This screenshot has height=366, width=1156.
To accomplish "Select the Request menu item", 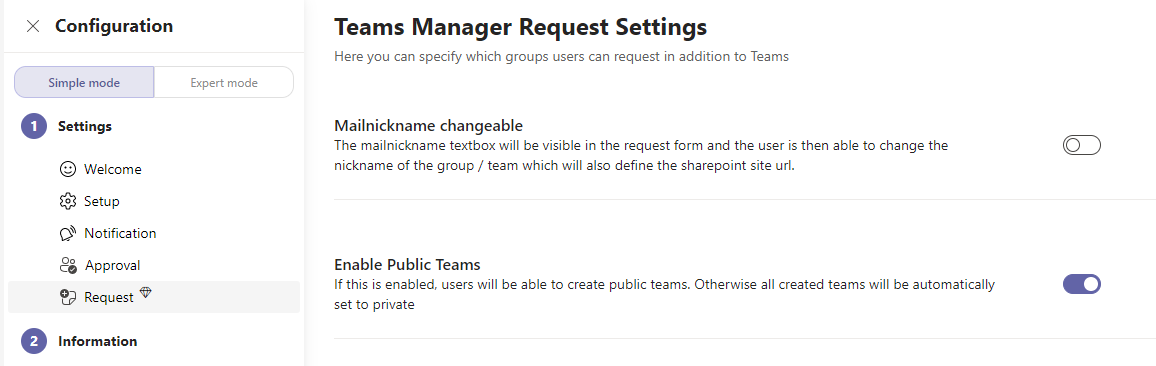I will [154, 297].
